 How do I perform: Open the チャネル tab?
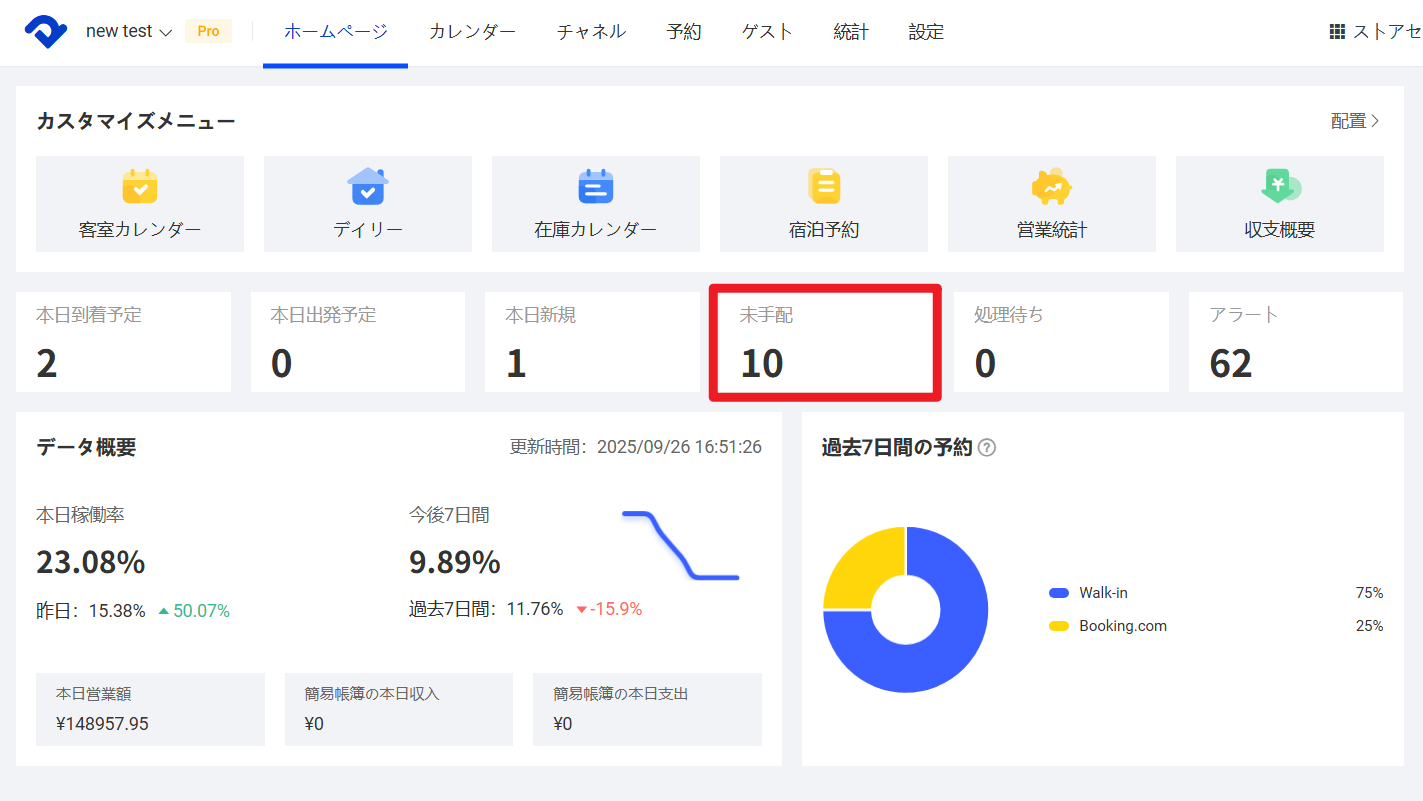click(591, 32)
